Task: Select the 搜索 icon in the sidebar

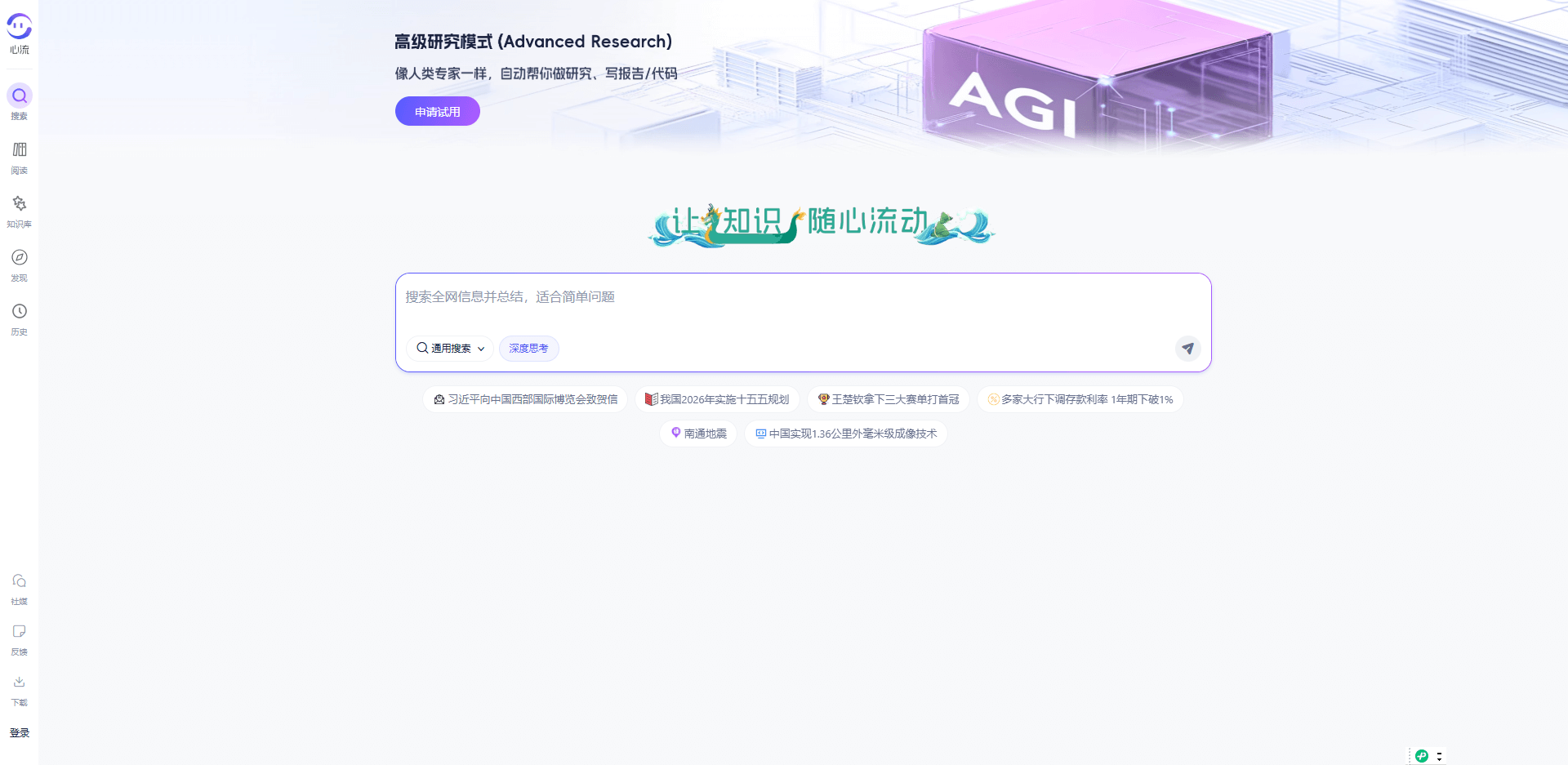Action: coord(20,102)
